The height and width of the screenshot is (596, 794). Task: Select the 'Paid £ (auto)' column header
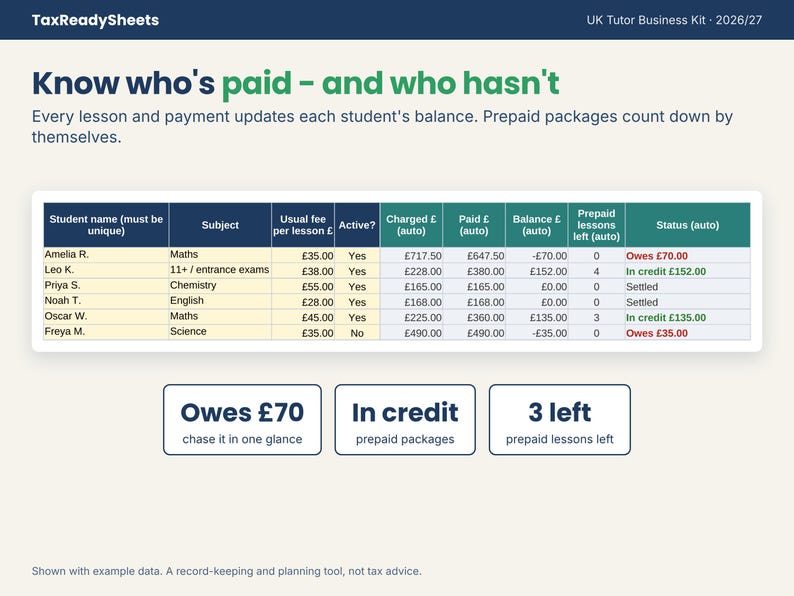474,225
